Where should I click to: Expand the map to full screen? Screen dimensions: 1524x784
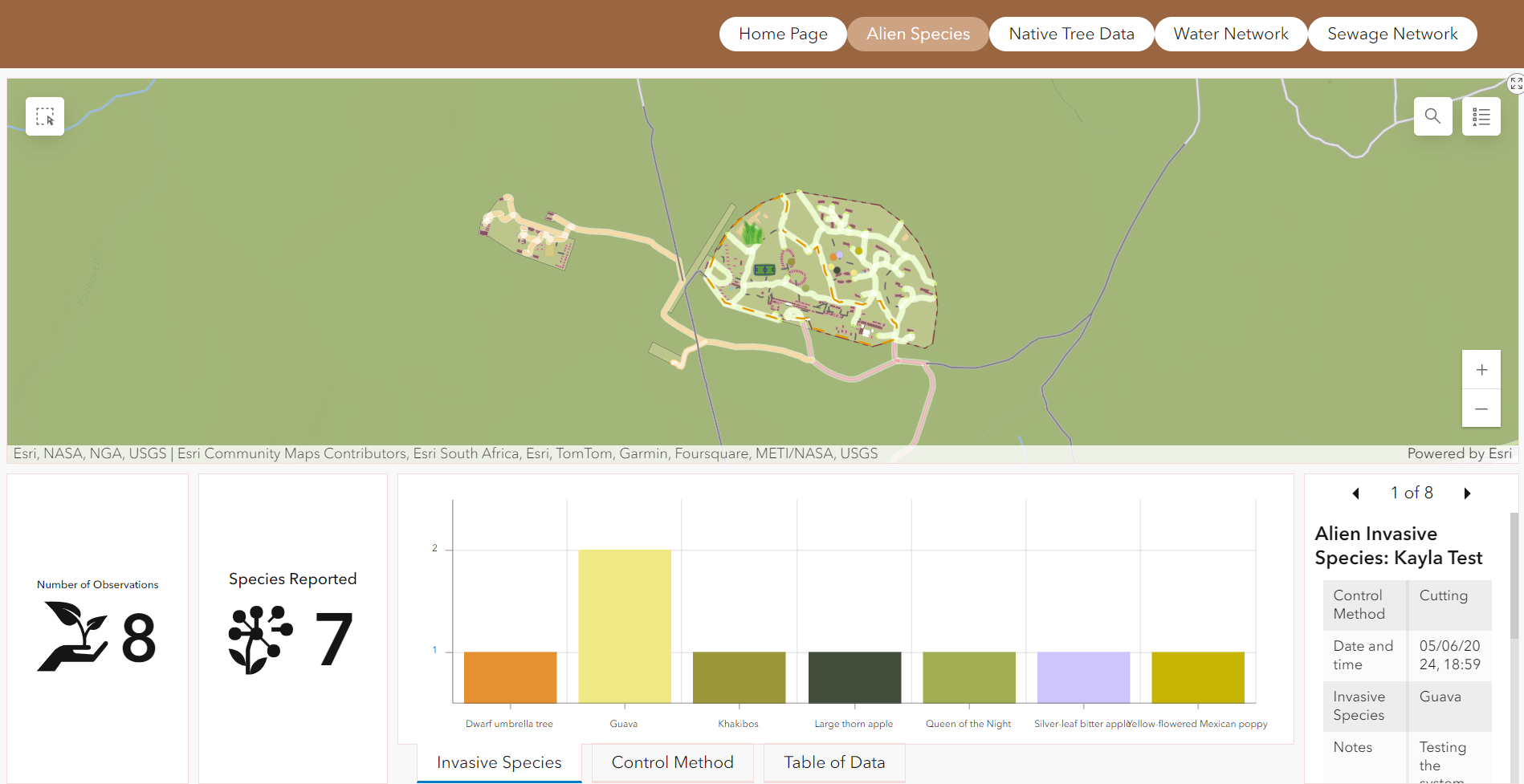point(1516,83)
